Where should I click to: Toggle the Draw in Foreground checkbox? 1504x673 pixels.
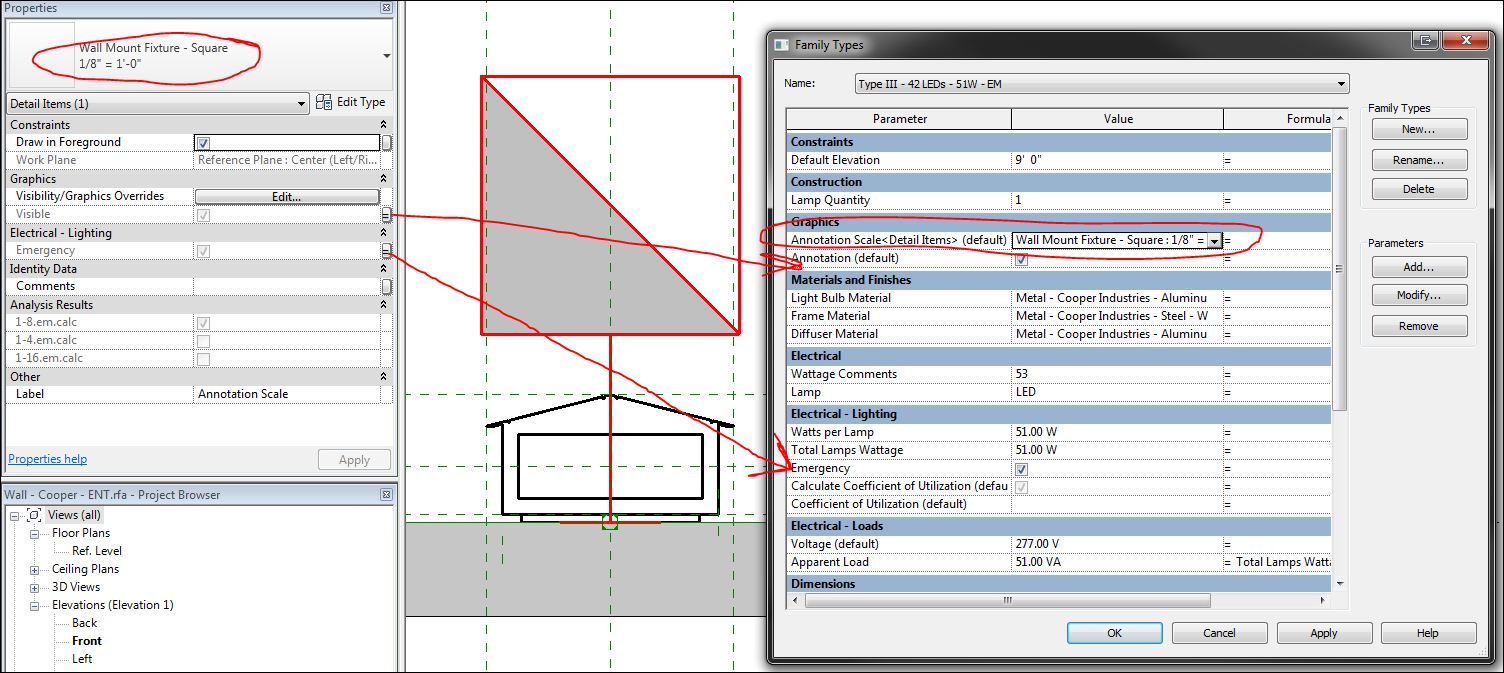[x=206, y=141]
